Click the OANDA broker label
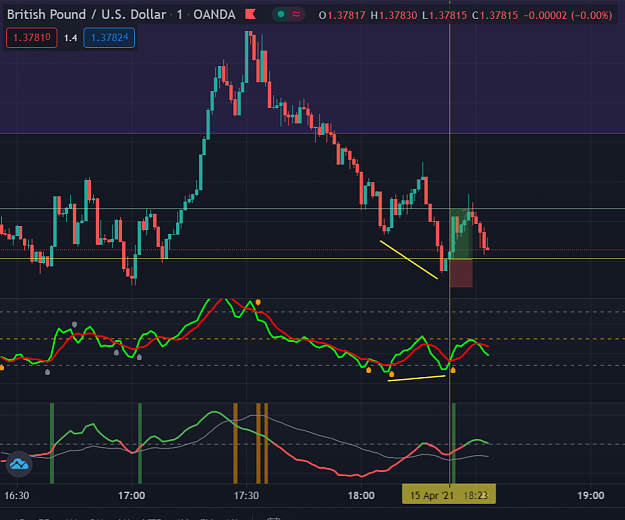 [214, 15]
